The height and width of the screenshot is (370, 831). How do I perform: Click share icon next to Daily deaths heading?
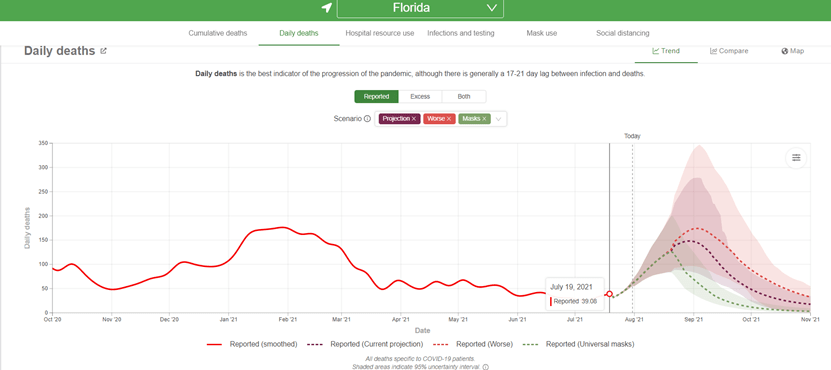tap(103, 51)
